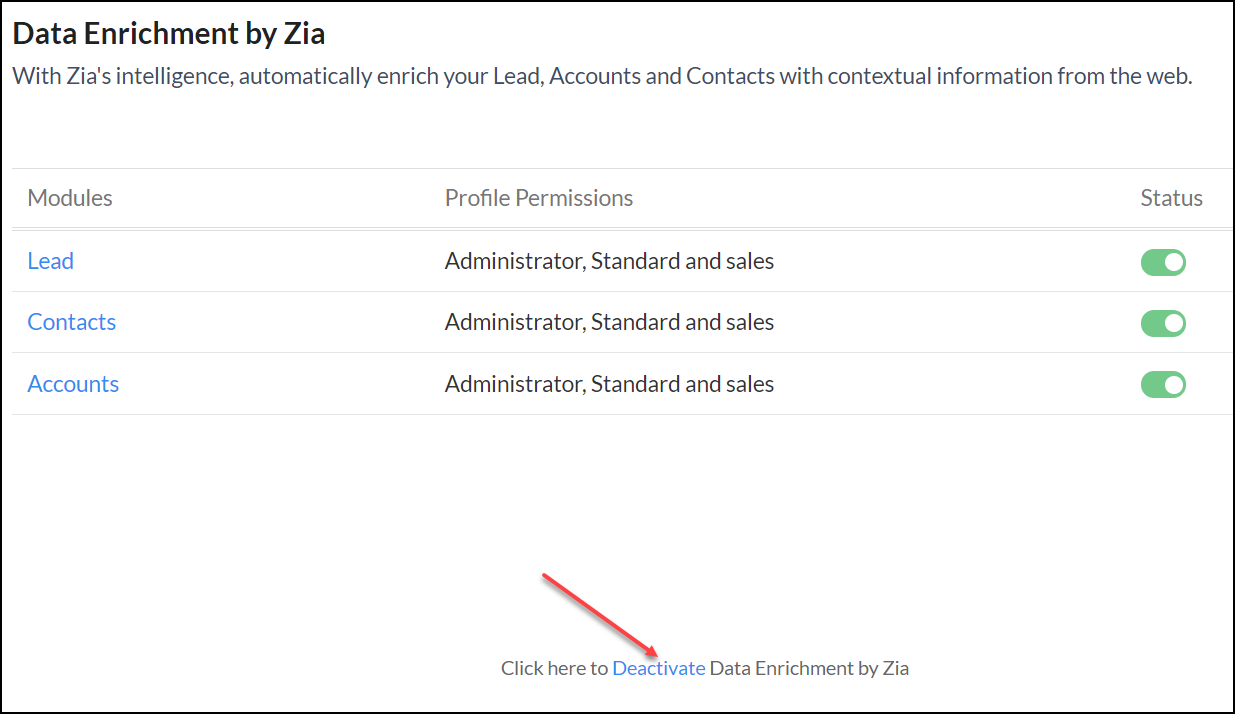Screen dimensions: 1235x714
Task: Switch off the Accounts status toggle
Action: pyautogui.click(x=1163, y=385)
